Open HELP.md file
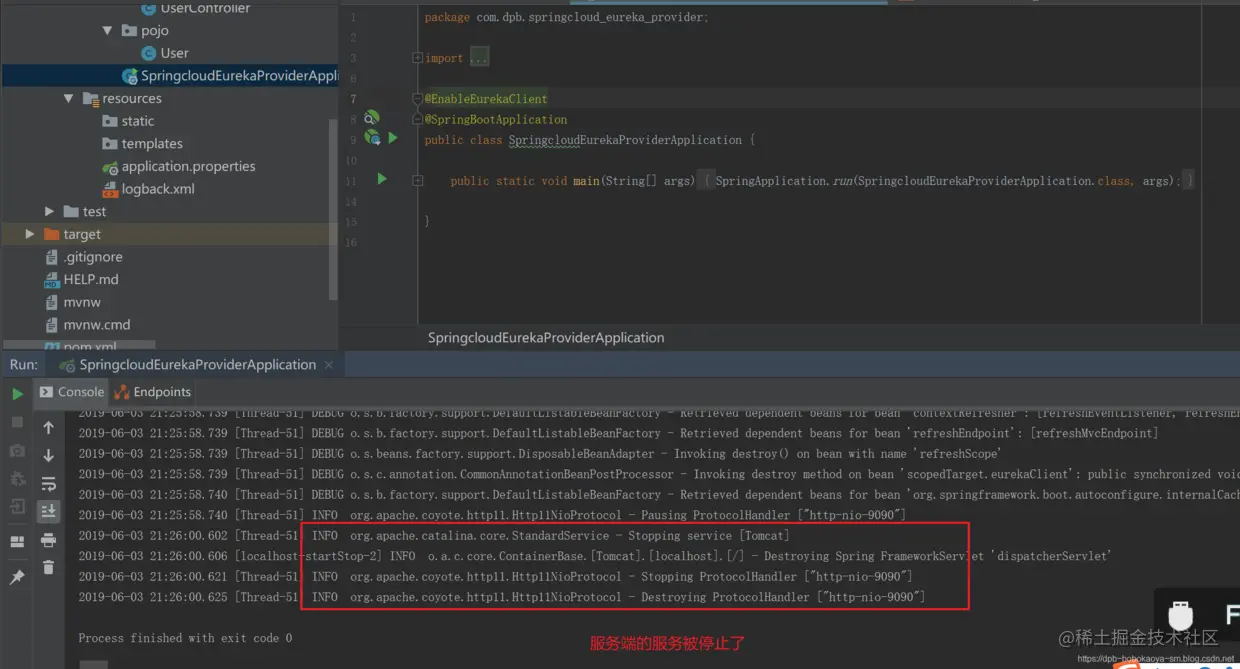 click(x=91, y=280)
